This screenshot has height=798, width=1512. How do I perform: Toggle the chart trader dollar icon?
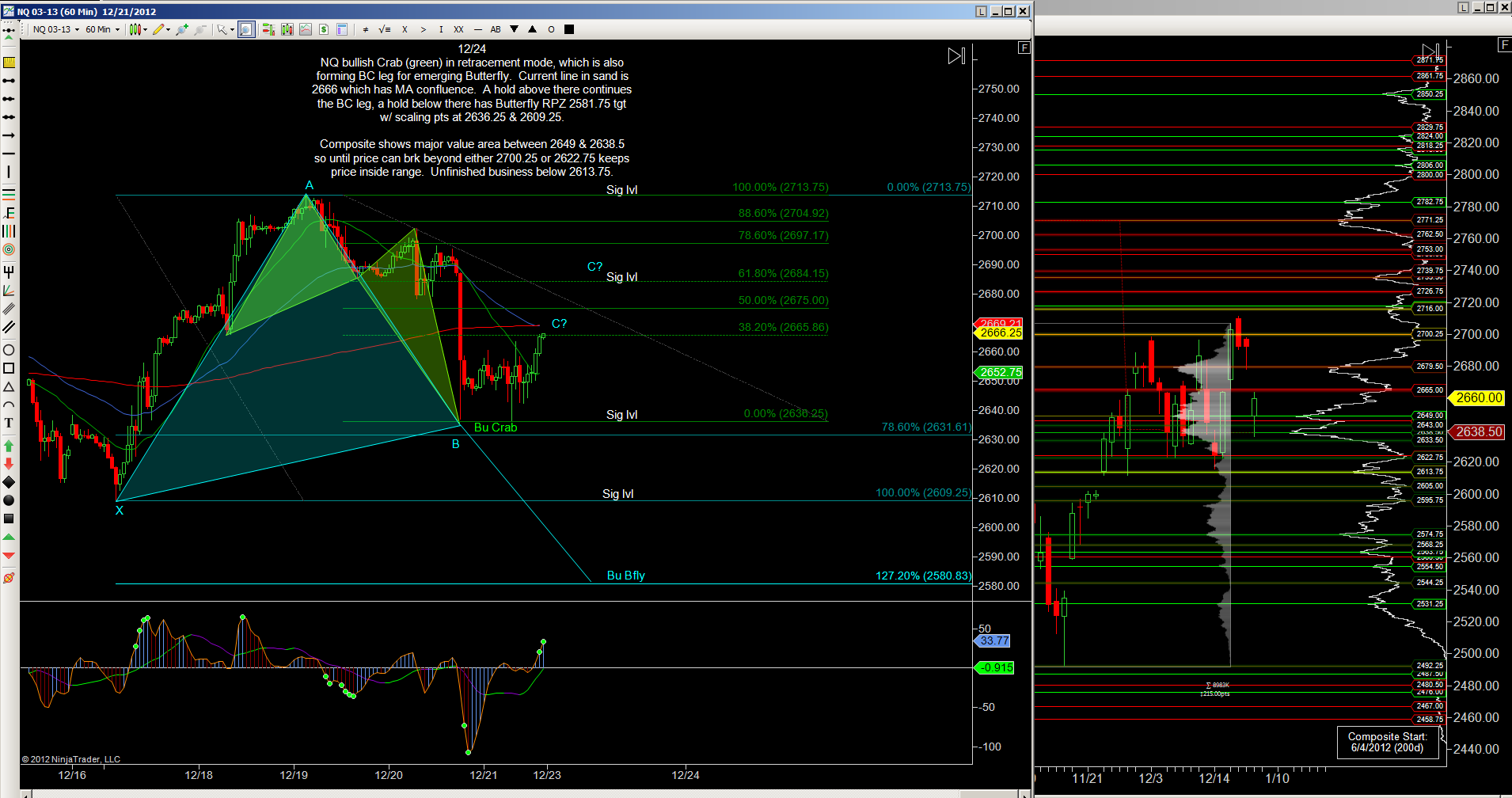(324, 29)
